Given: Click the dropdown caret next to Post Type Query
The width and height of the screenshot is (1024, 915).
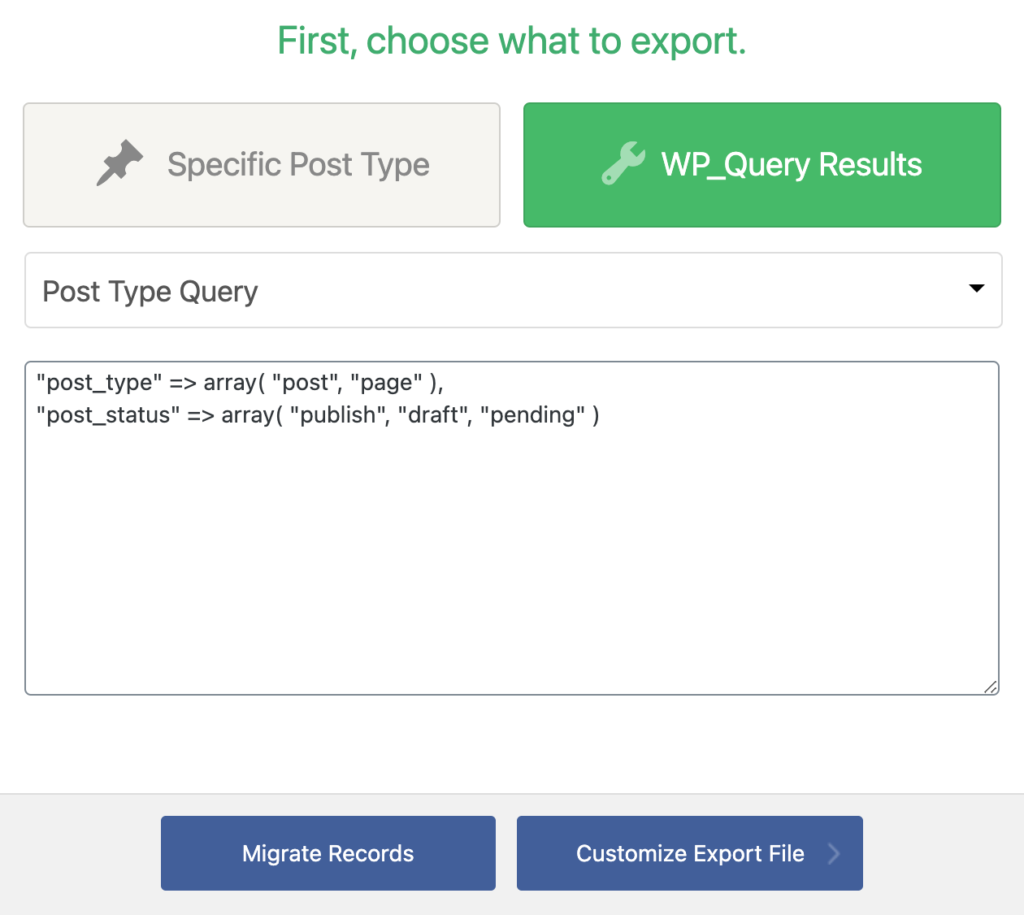Looking at the screenshot, I should 977,289.
